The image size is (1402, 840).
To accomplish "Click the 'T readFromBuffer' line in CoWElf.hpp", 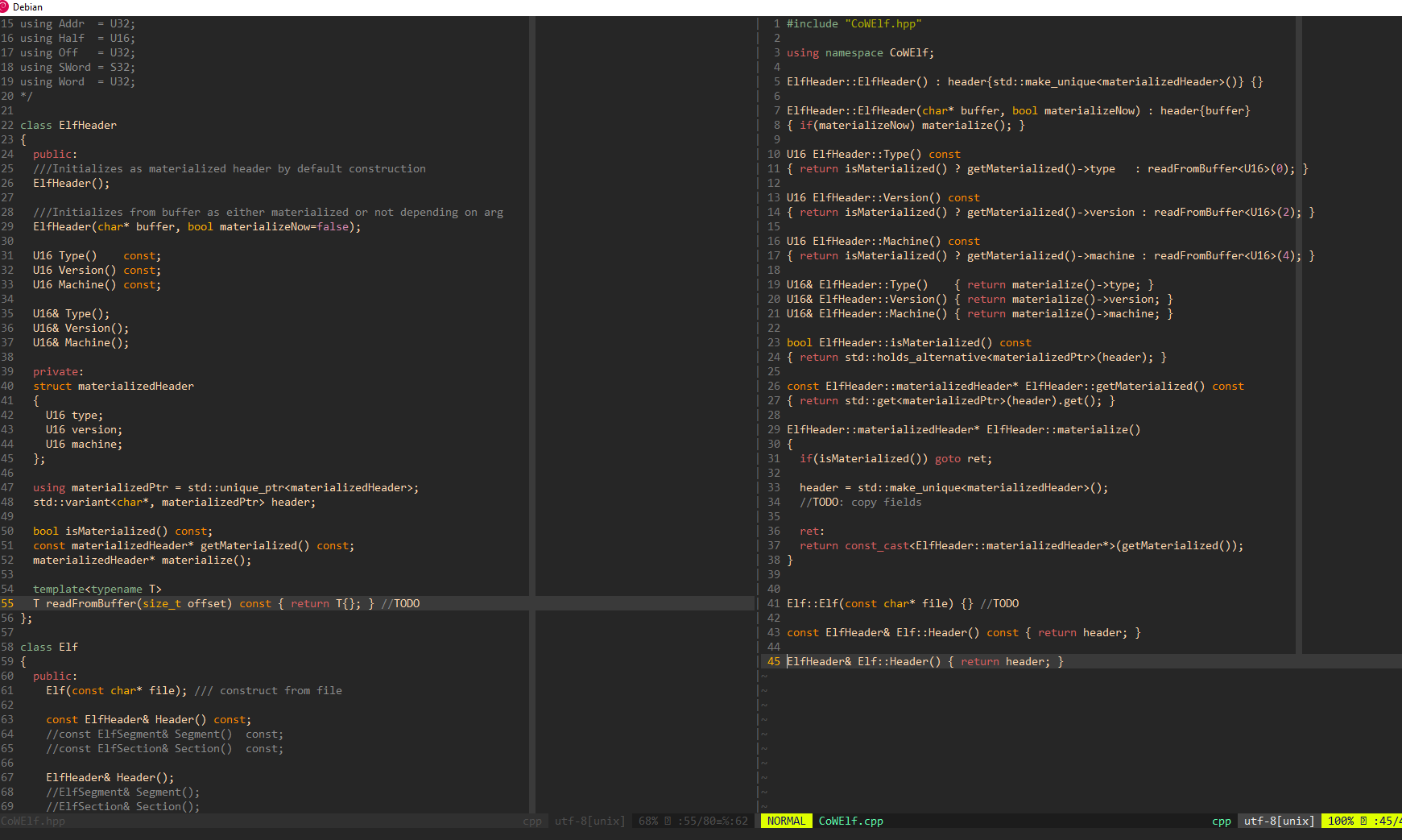I will click(x=226, y=603).
